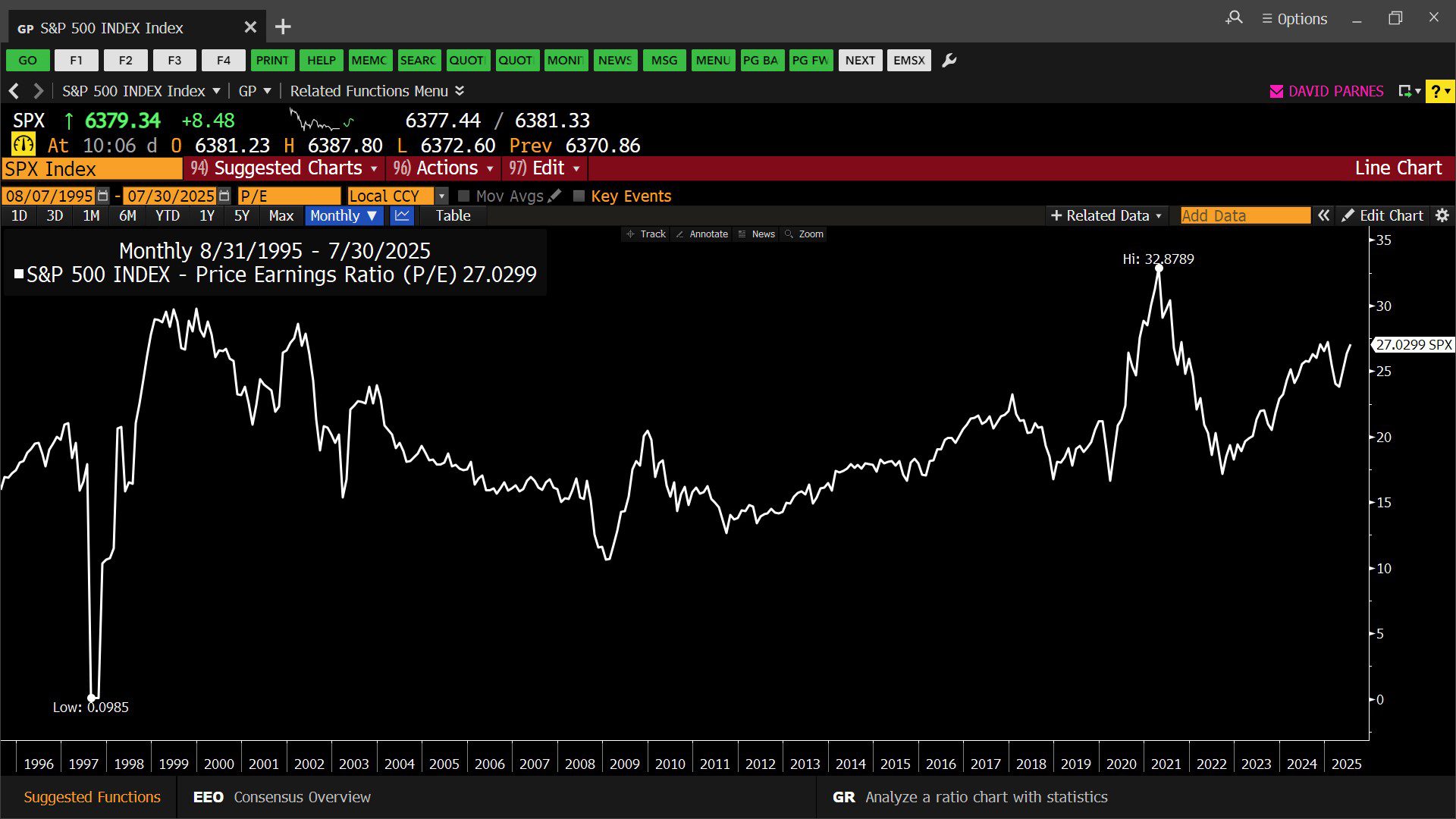Viewport: 1456px width, 819px height.
Task: Open EEO Consensus Overview suggested function
Action: 281,797
